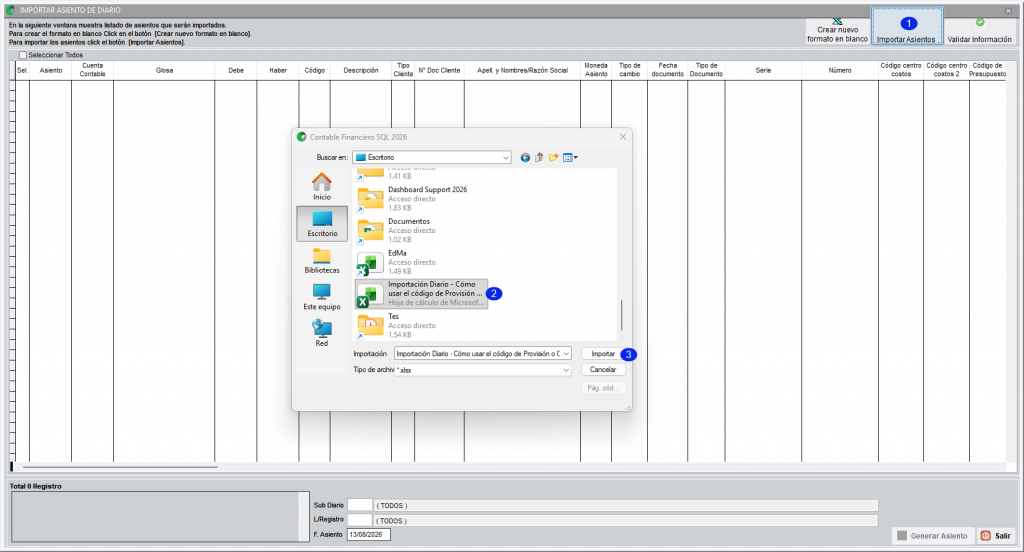This screenshot has width=1024, height=552.
Task: Select the EdMa Excel shortcut
Action: click(x=421, y=262)
